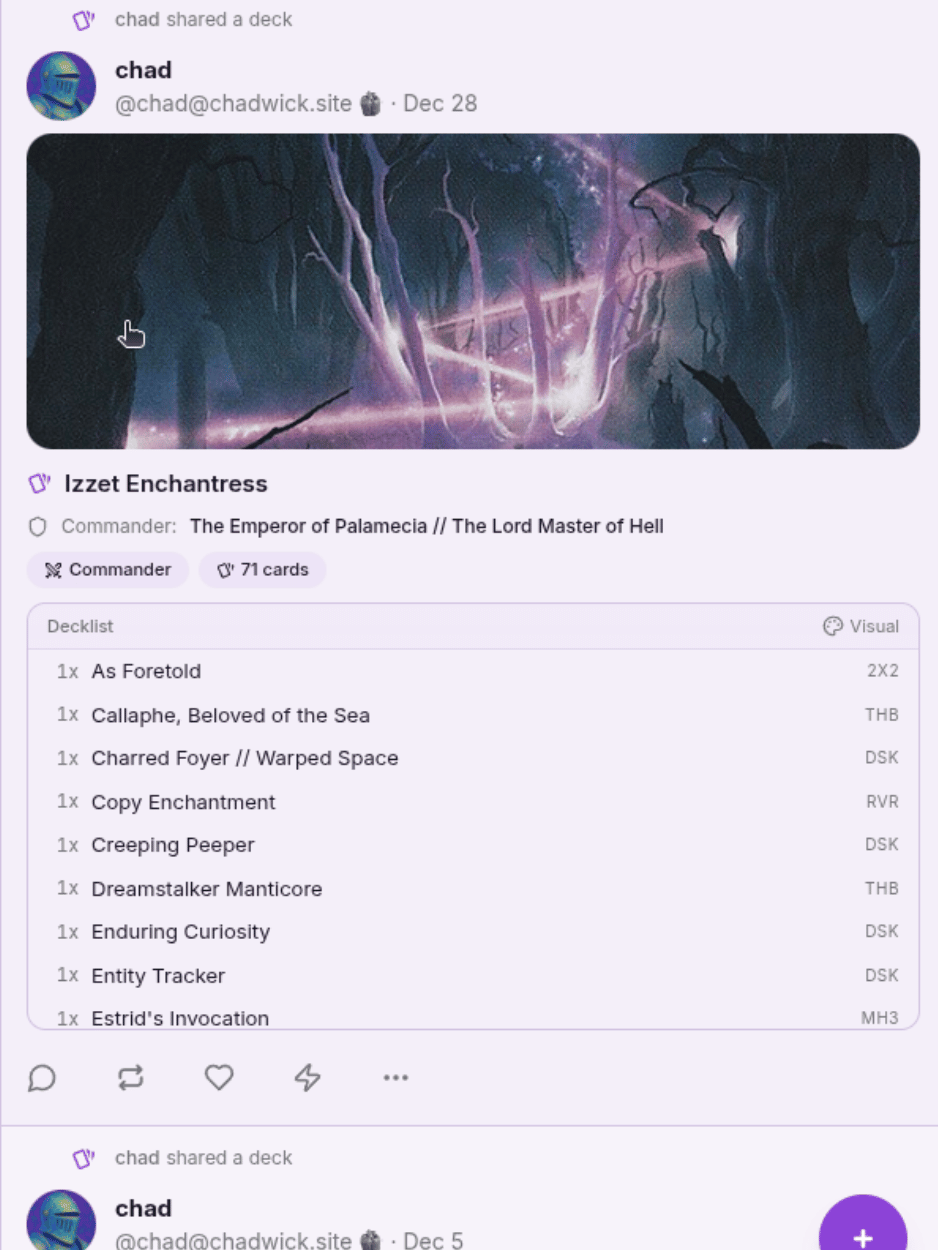Select Dreamstalker Manticore card row

[473, 888]
